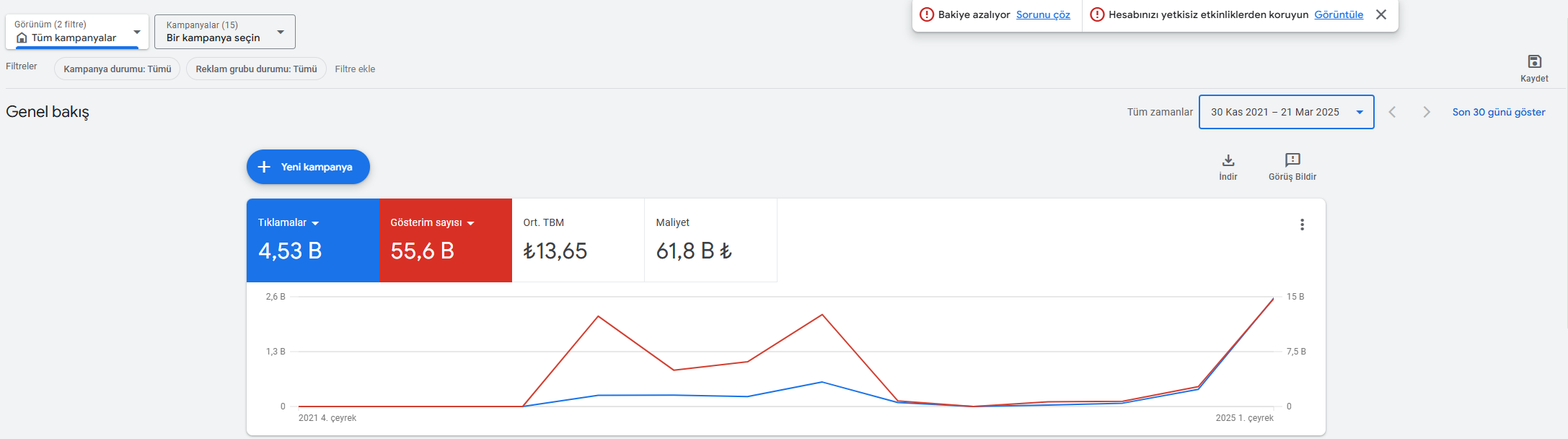
Task: Select the Ort. TBM metric card
Action: 578,240
